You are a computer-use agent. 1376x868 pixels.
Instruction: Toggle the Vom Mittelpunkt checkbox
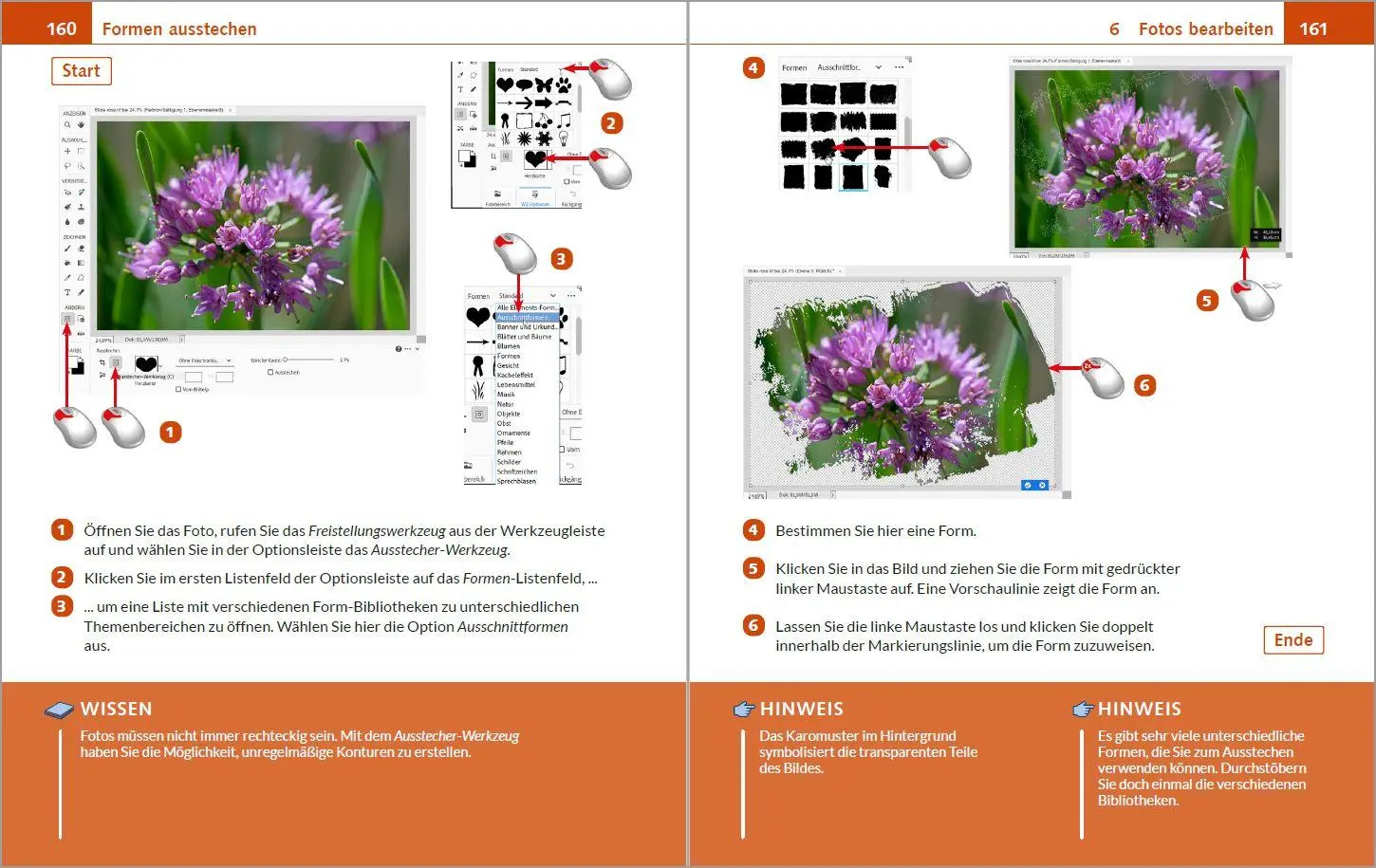pyautogui.click(x=178, y=389)
